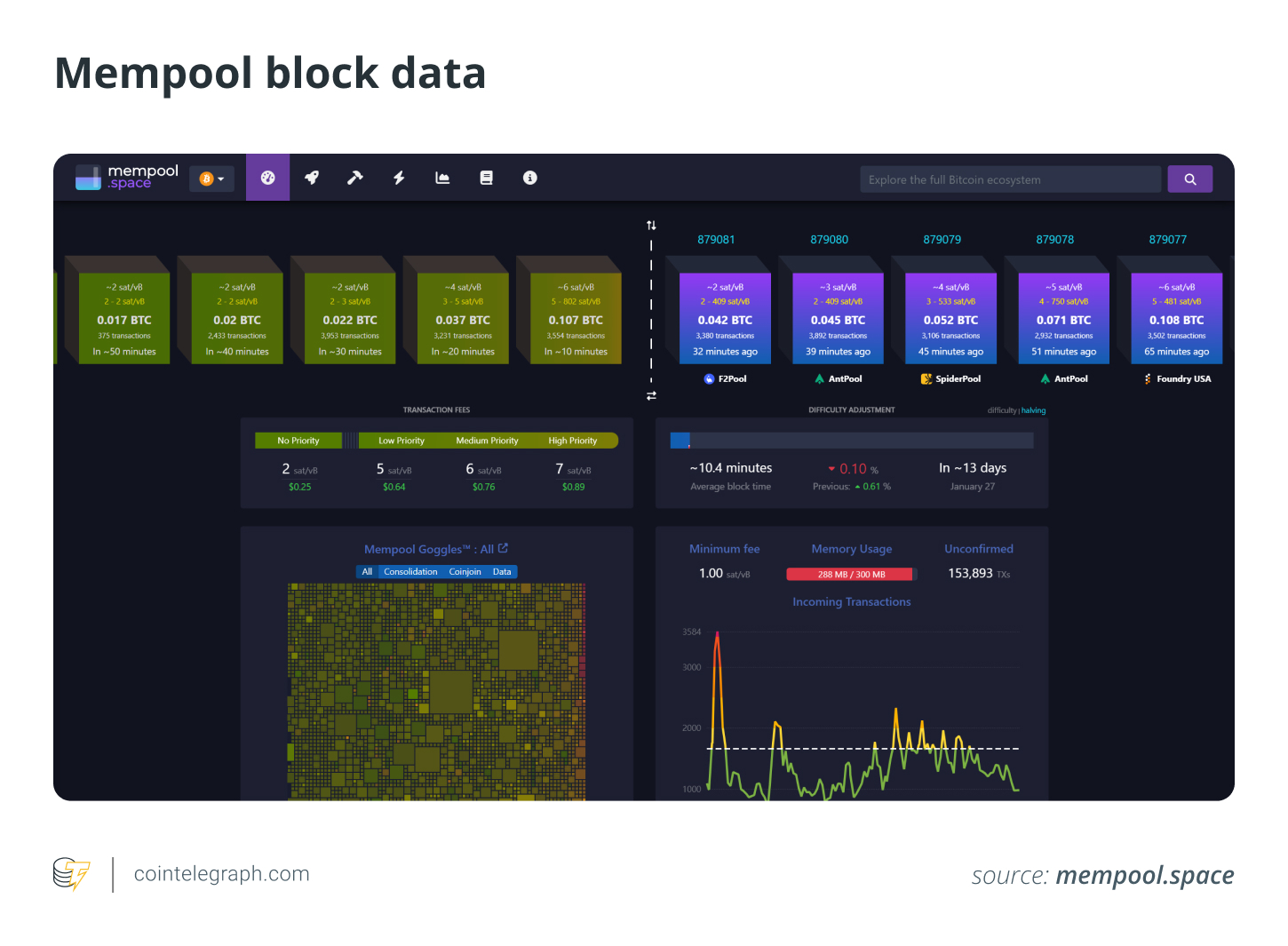Open block number 879081 link
1288x946 pixels.
click(x=716, y=240)
